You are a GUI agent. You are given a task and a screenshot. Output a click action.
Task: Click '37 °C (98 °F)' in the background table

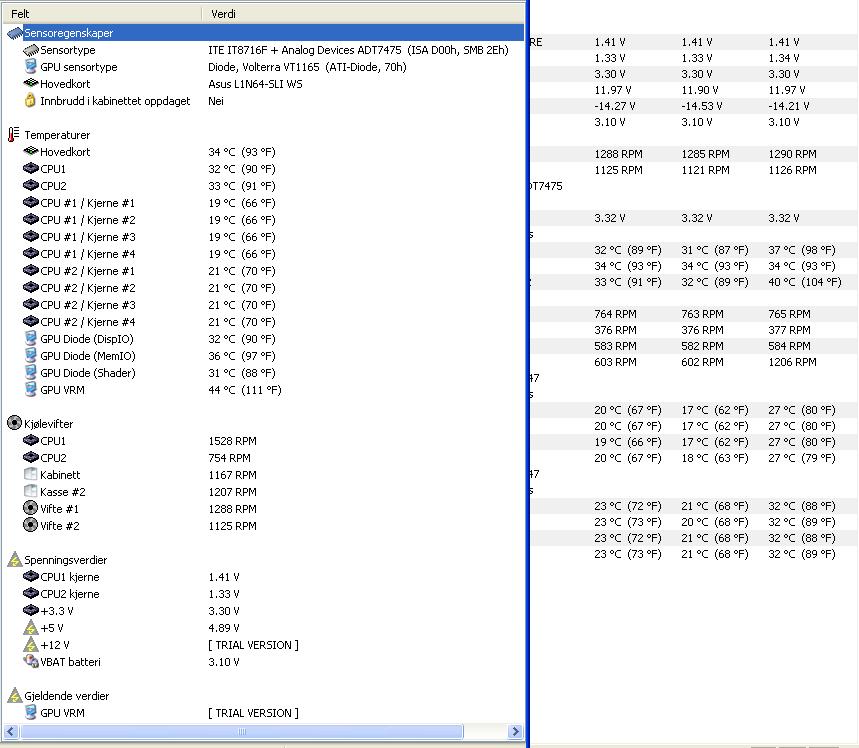802,250
